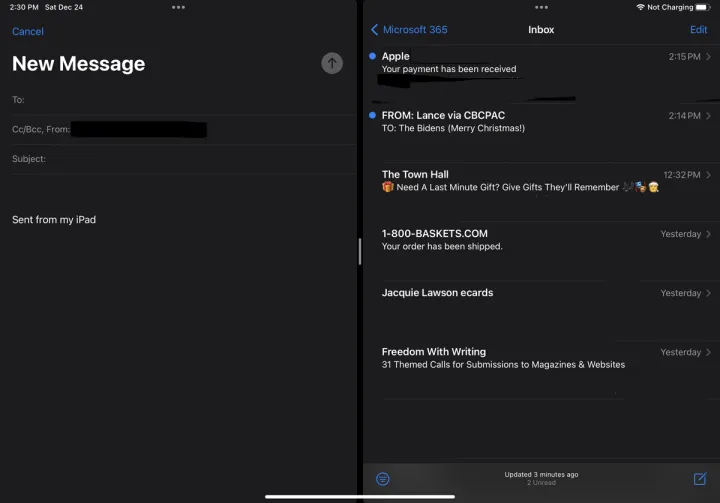
Task: Open multitasking dots above New Message
Action: [178, 7]
